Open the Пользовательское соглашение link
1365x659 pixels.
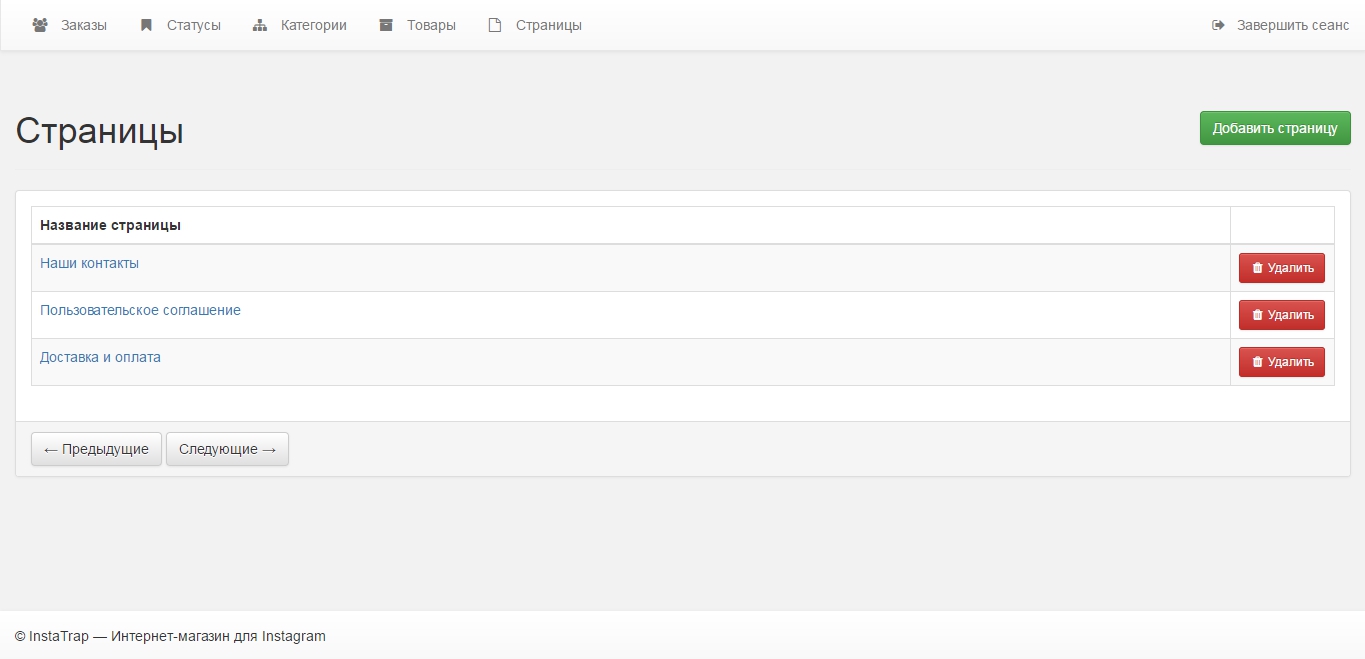tap(140, 310)
